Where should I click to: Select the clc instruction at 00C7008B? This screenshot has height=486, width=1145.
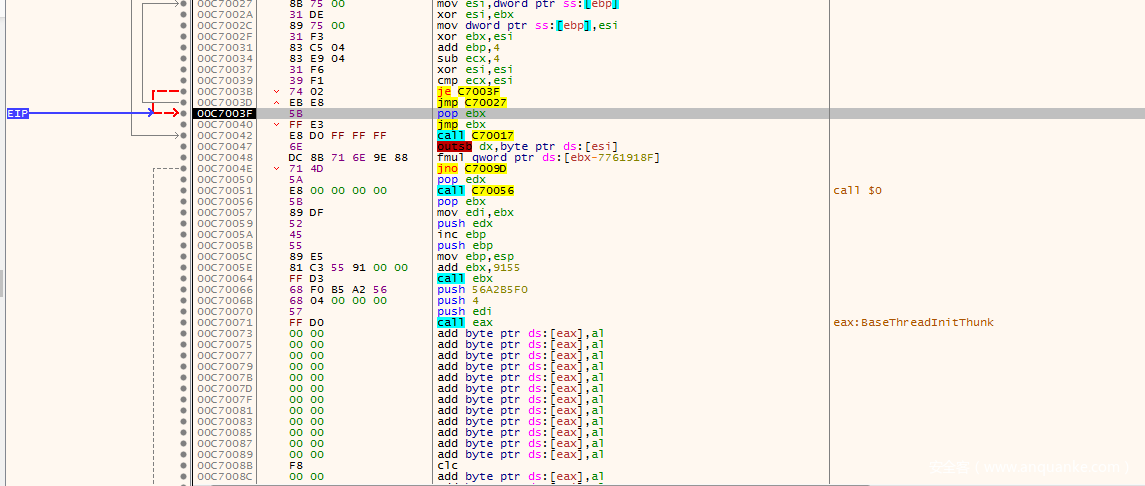447,466
